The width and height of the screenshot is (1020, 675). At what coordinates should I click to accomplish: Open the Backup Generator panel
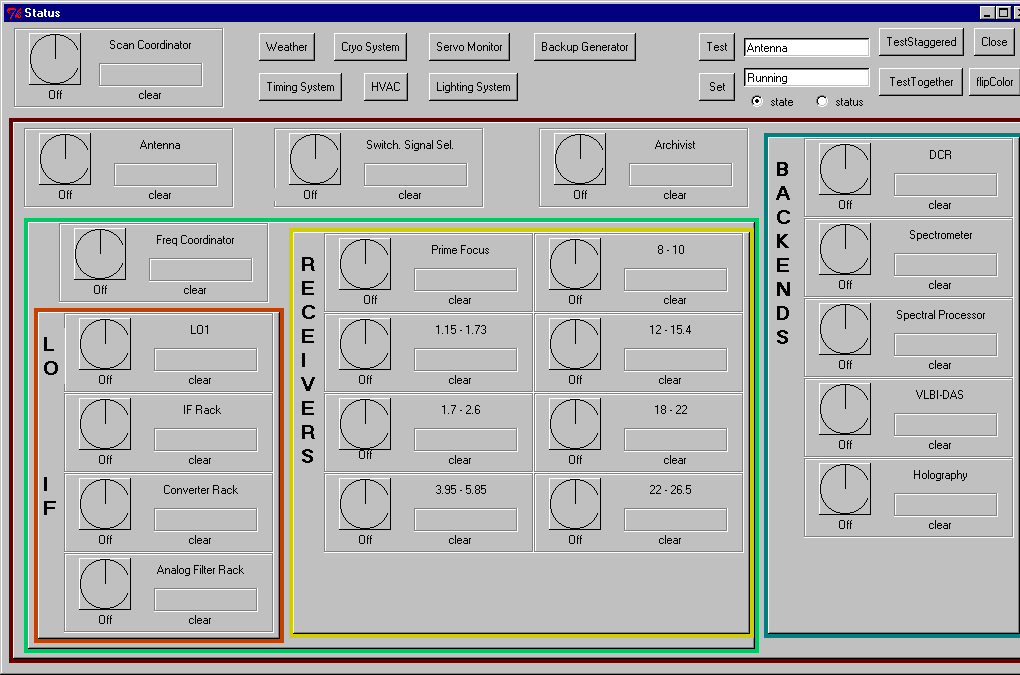coord(585,47)
